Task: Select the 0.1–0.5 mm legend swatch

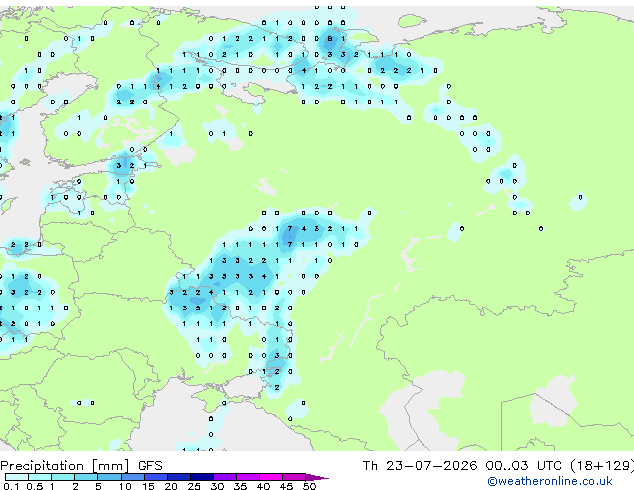Action: pos(17,477)
